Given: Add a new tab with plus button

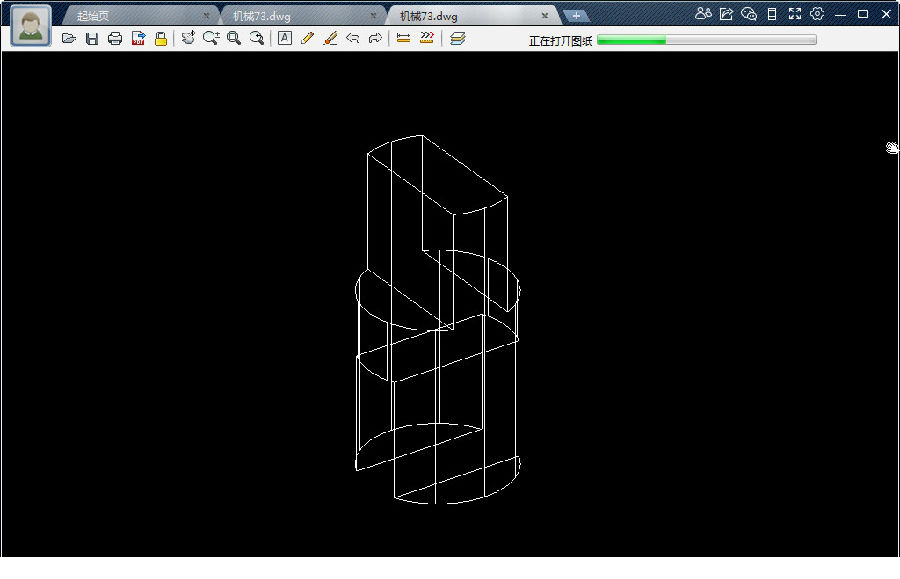Looking at the screenshot, I should tap(576, 15).
